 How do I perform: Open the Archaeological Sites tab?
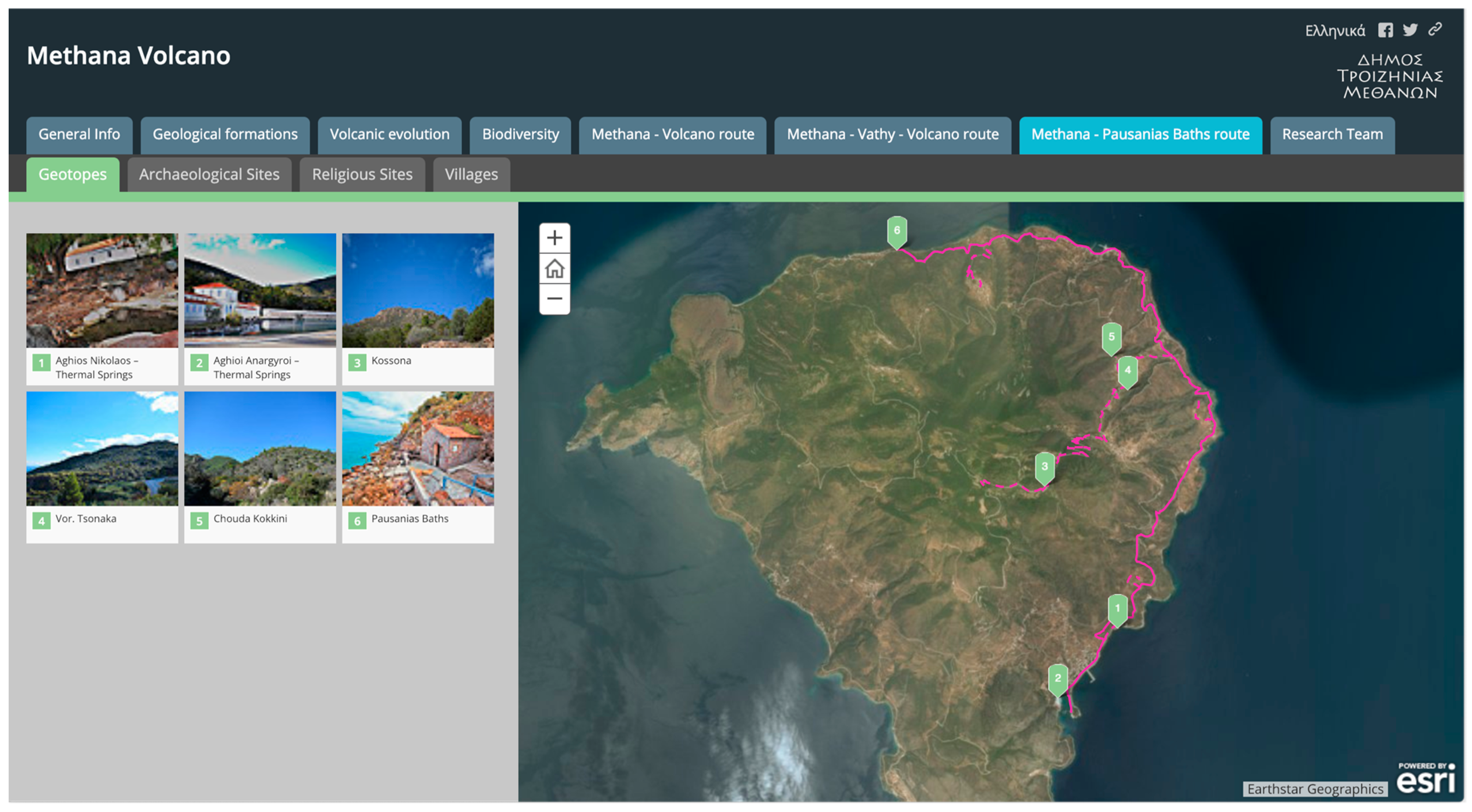pos(209,174)
